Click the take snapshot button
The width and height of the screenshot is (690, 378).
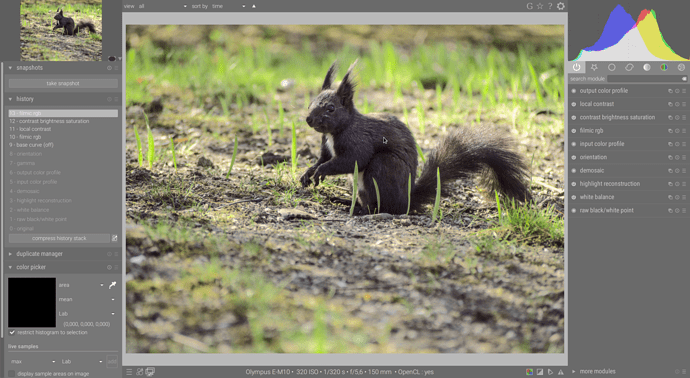[63, 83]
